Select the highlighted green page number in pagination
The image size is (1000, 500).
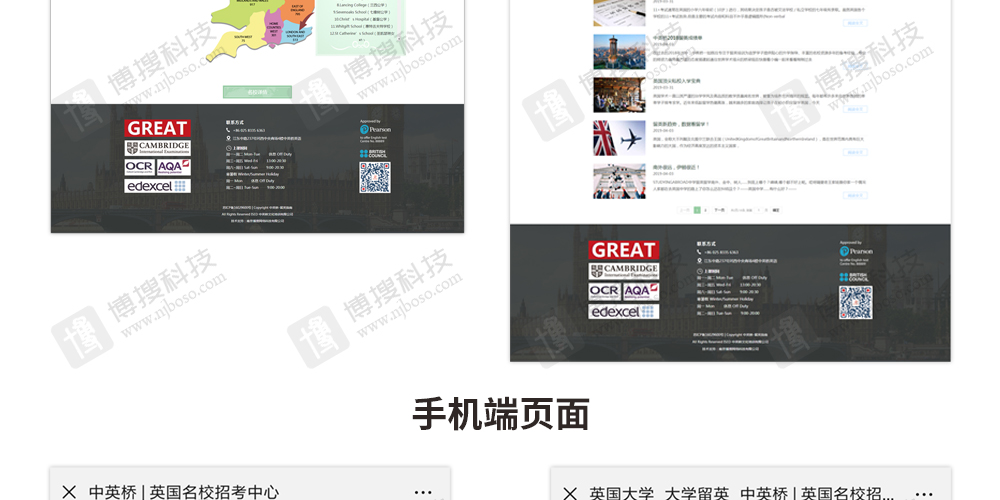pos(697,210)
